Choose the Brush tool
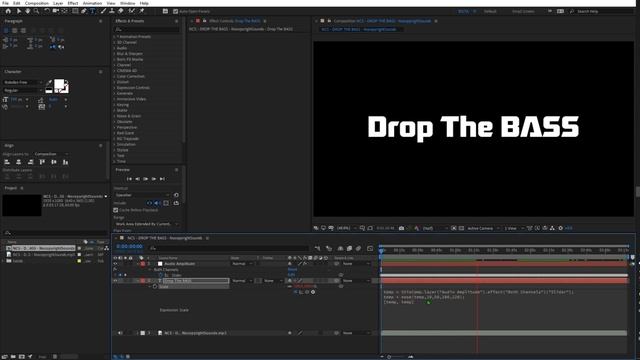 click(103, 11)
